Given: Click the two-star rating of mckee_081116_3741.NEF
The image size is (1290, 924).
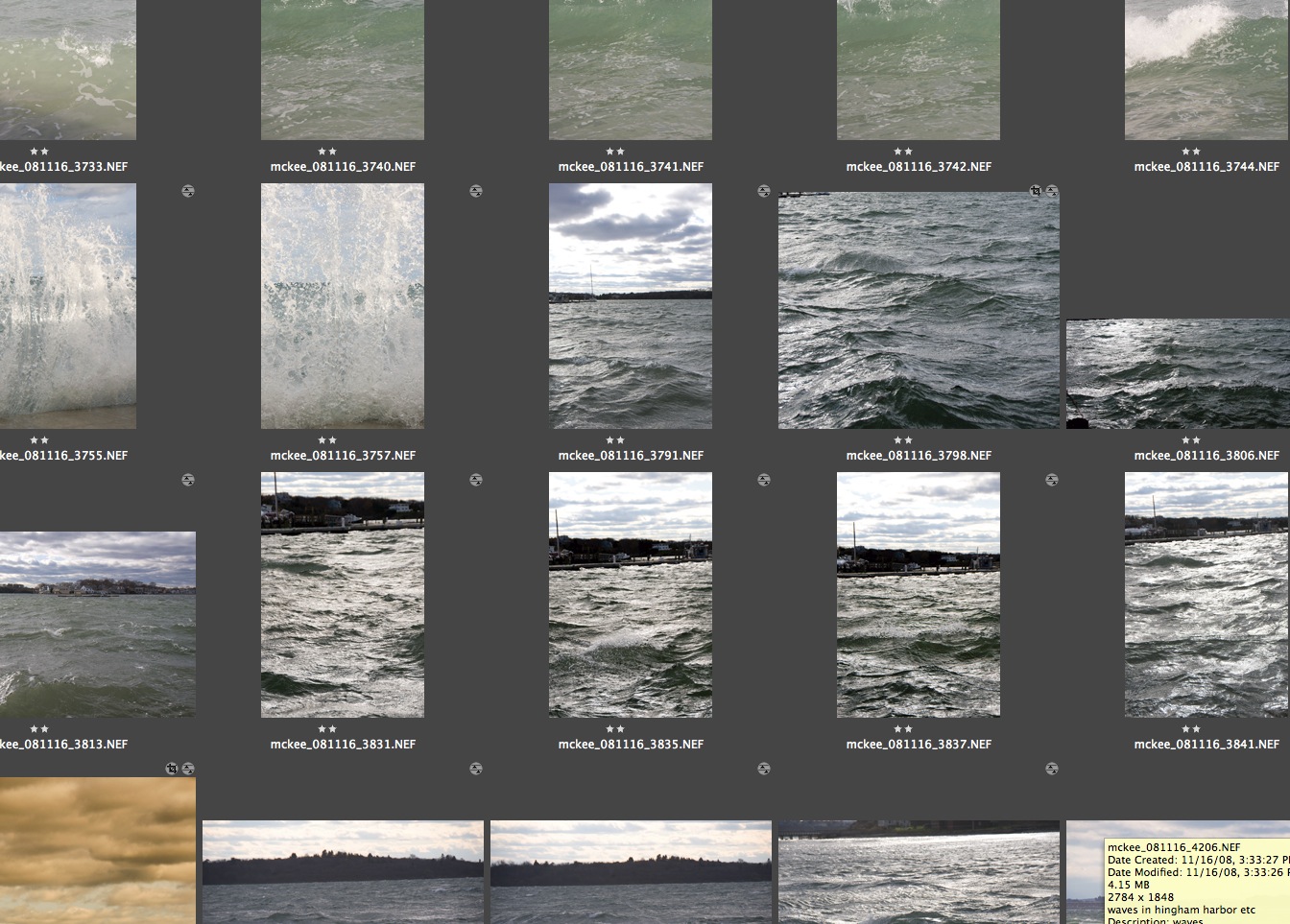Looking at the screenshot, I should pyautogui.click(x=615, y=152).
